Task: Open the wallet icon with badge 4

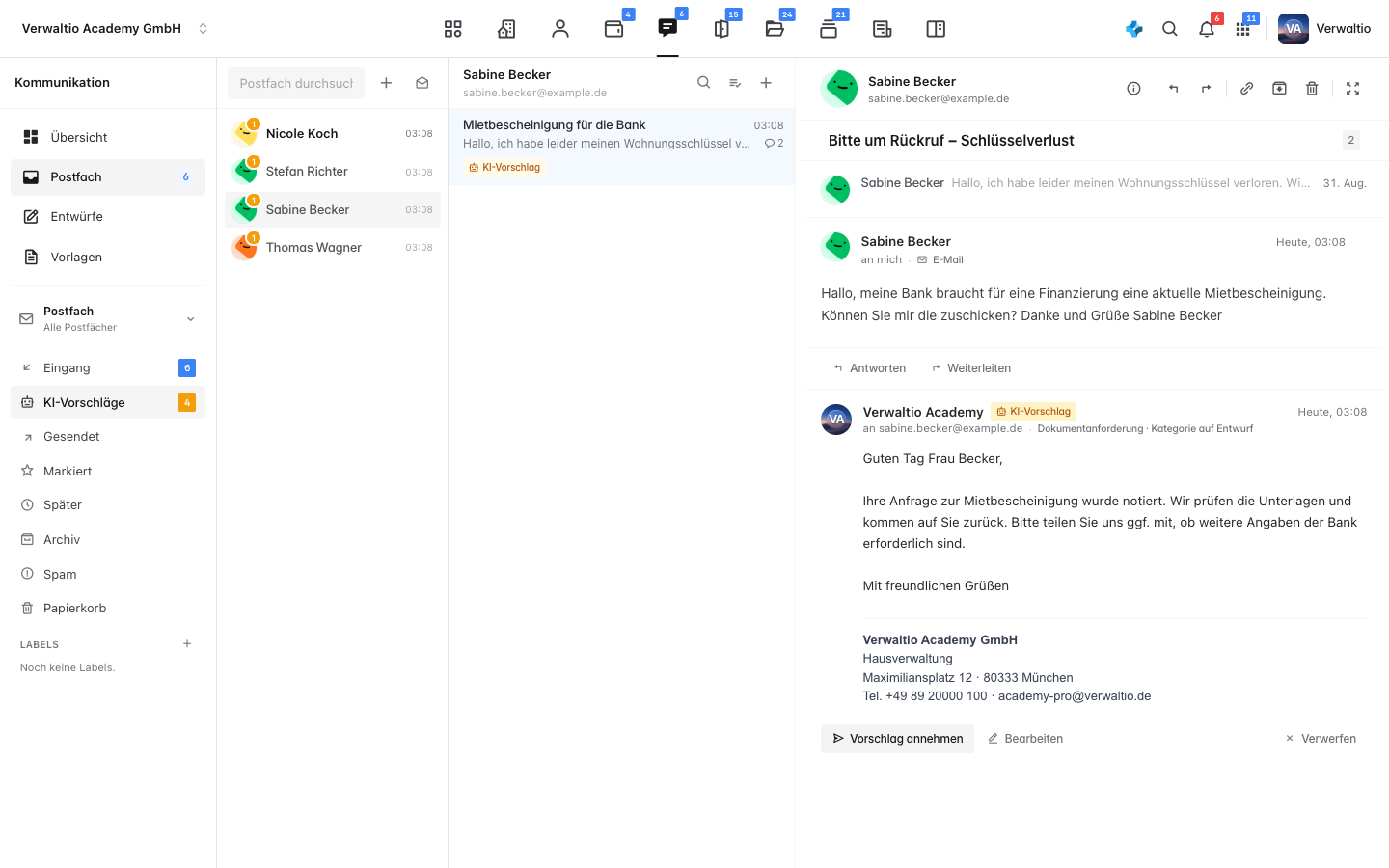Action: click(x=614, y=29)
